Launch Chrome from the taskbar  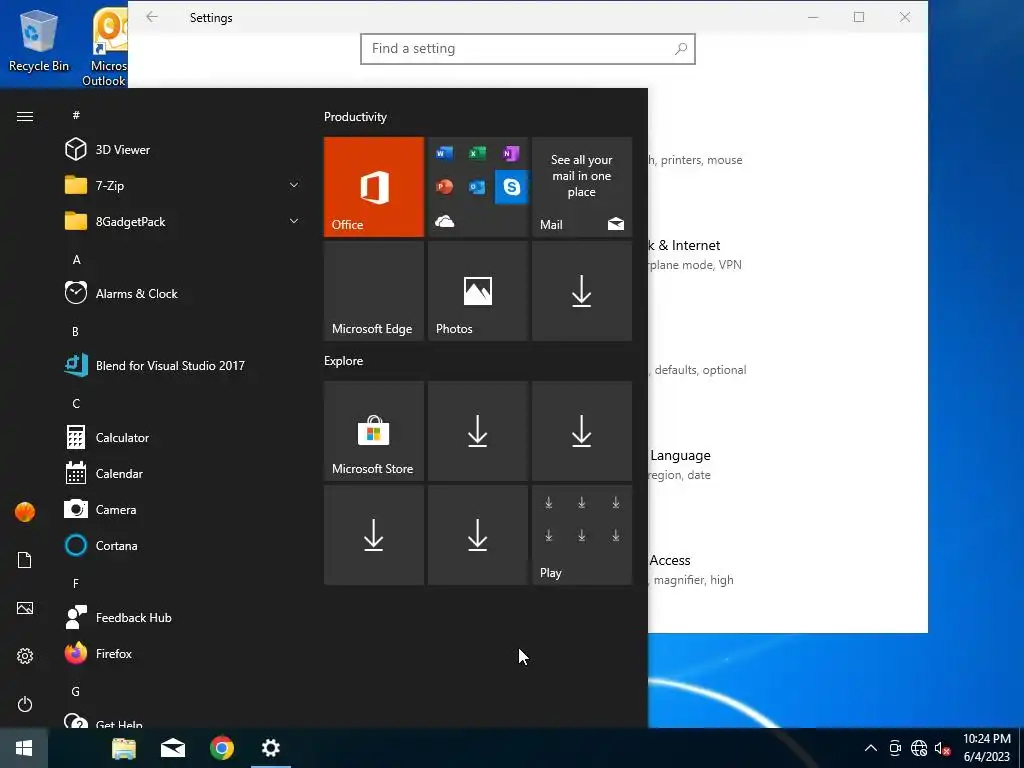pos(221,748)
